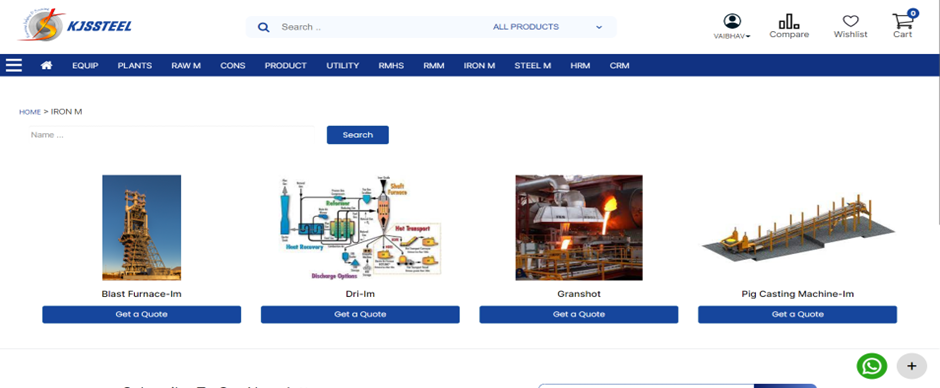Open the Granshot product thumbnail
Viewport: 940px width, 388px height.
(x=579, y=228)
